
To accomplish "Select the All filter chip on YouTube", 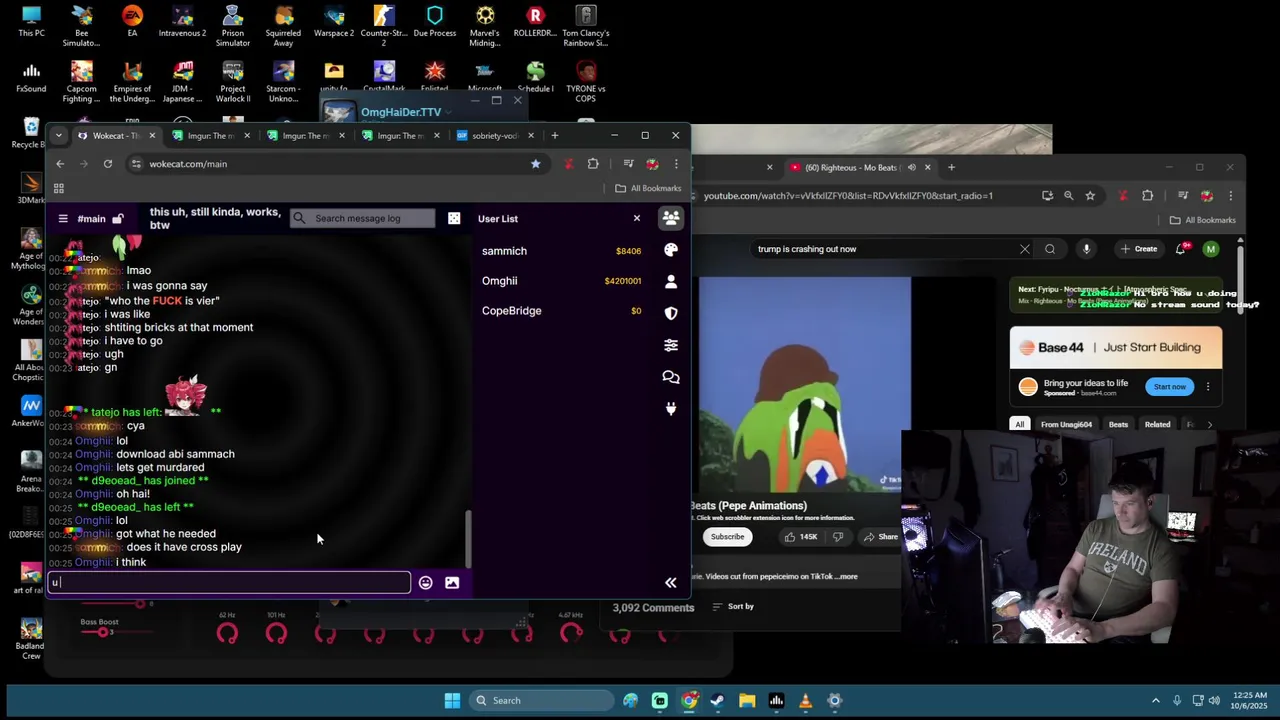I will click(1020, 424).
